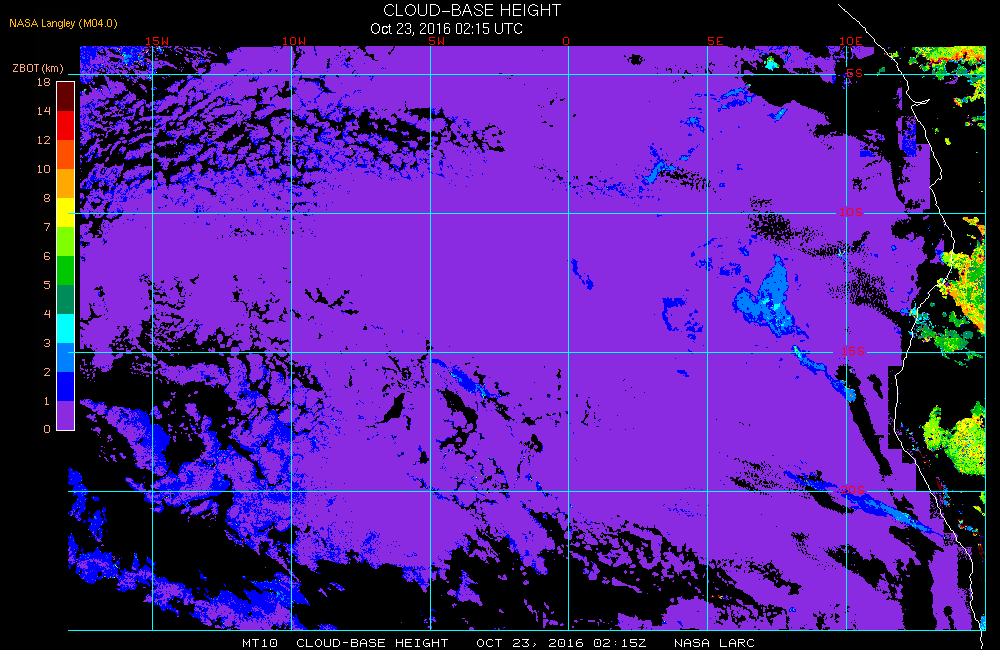The height and width of the screenshot is (650, 1000).
Task: Select the red 12–14 km legend swatch
Action: tap(66, 126)
